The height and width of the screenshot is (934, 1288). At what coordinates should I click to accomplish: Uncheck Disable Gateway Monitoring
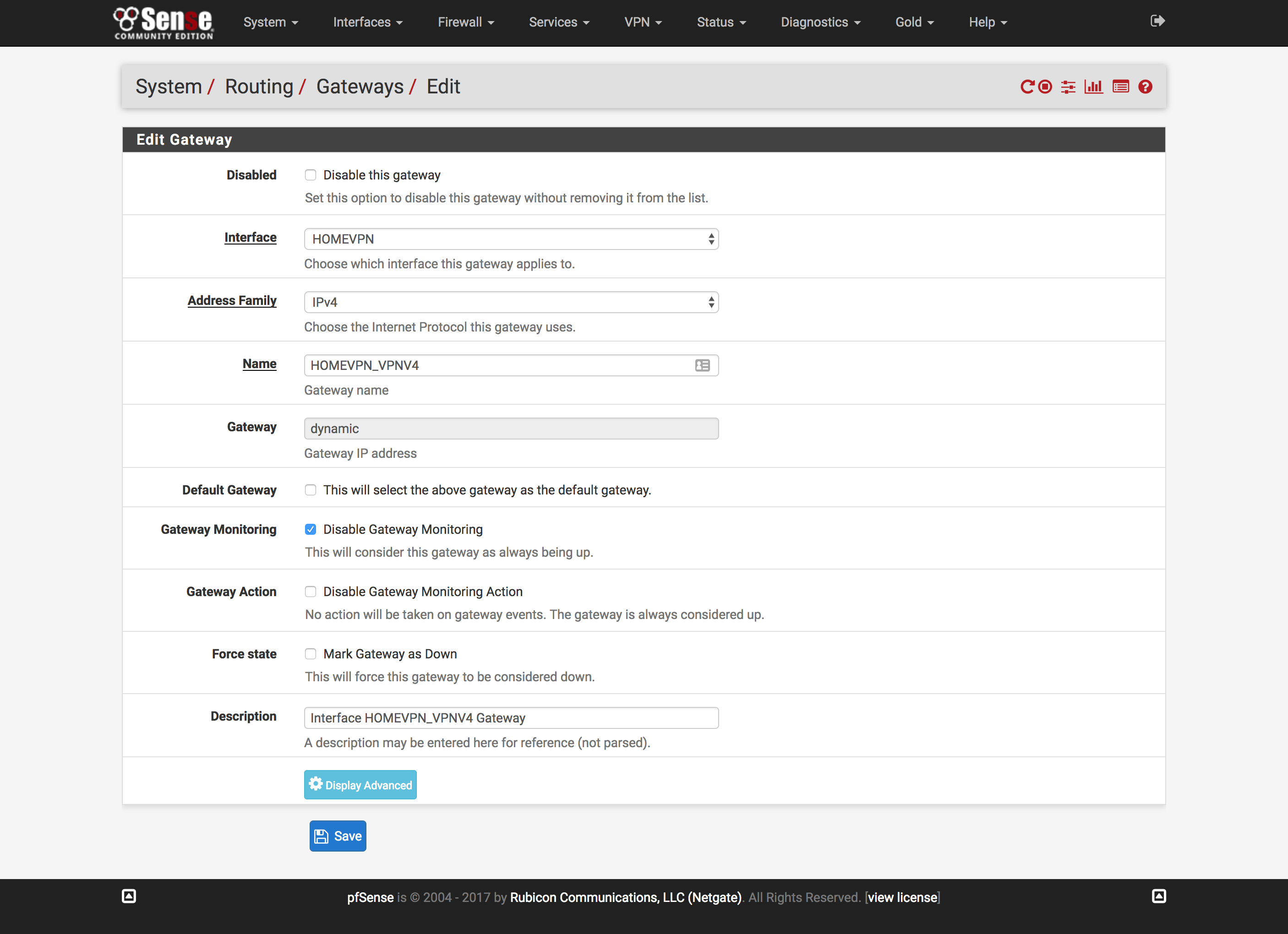(x=311, y=529)
